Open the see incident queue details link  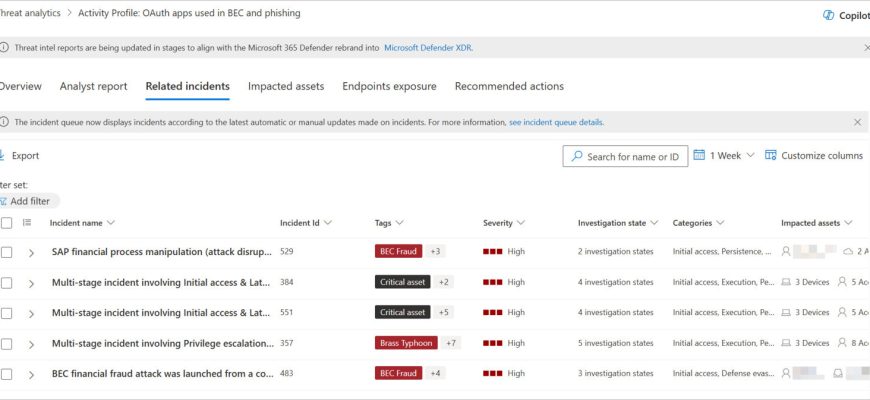tap(557, 123)
